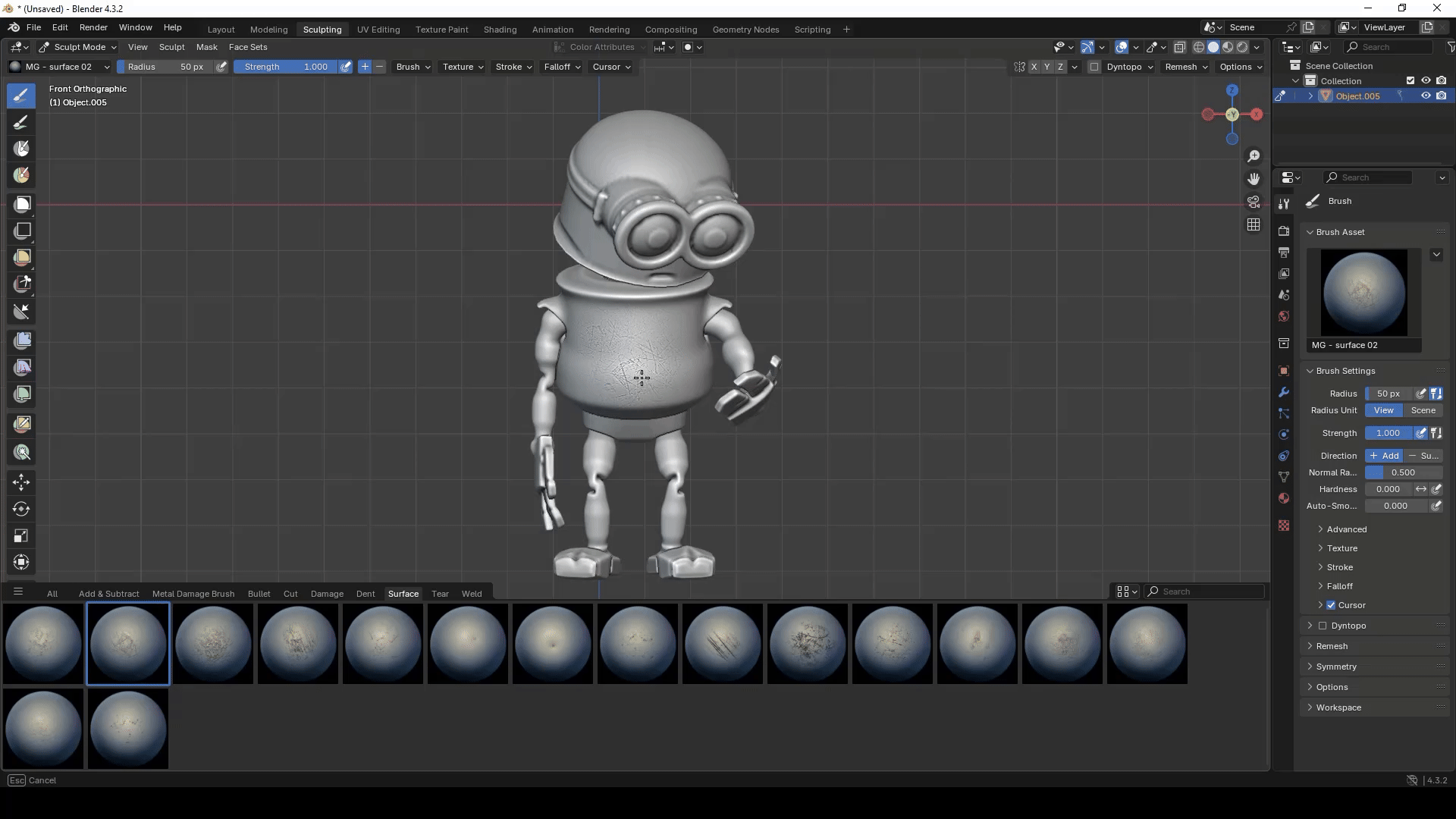This screenshot has width=1456, height=819.
Task: Open the Stroke dropdown in header
Action: coord(513,67)
